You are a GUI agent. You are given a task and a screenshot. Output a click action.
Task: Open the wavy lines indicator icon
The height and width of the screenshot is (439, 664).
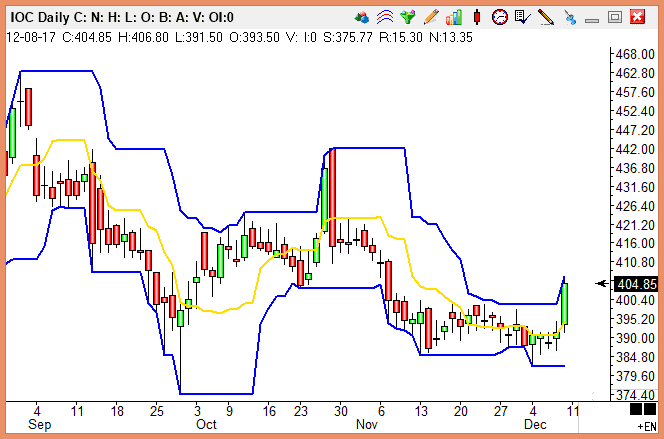tap(385, 16)
